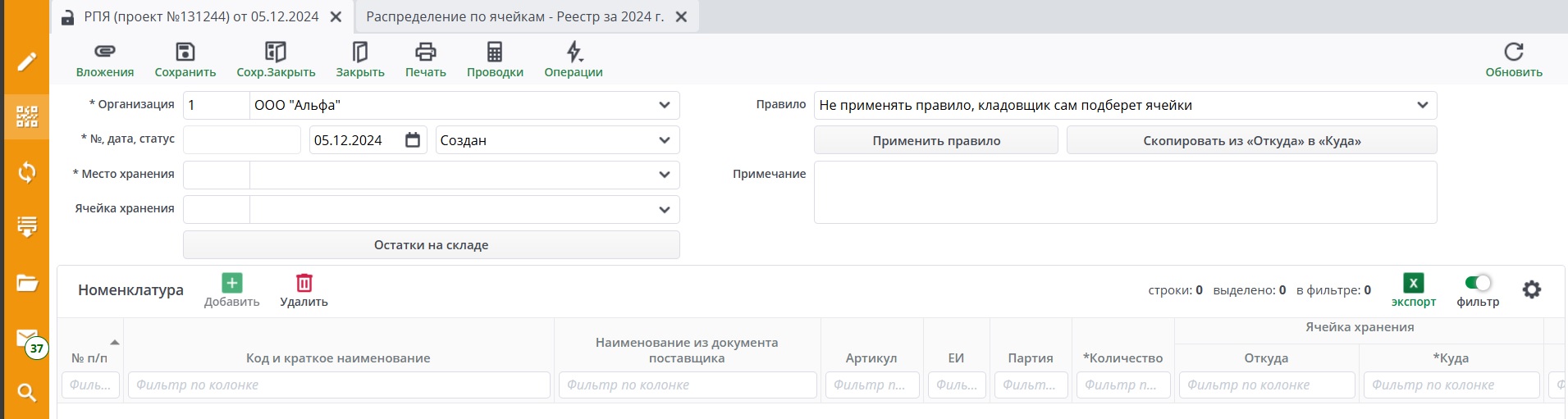Click the Сохранить save icon
This screenshot has height=419, width=1568.
[x=185, y=52]
